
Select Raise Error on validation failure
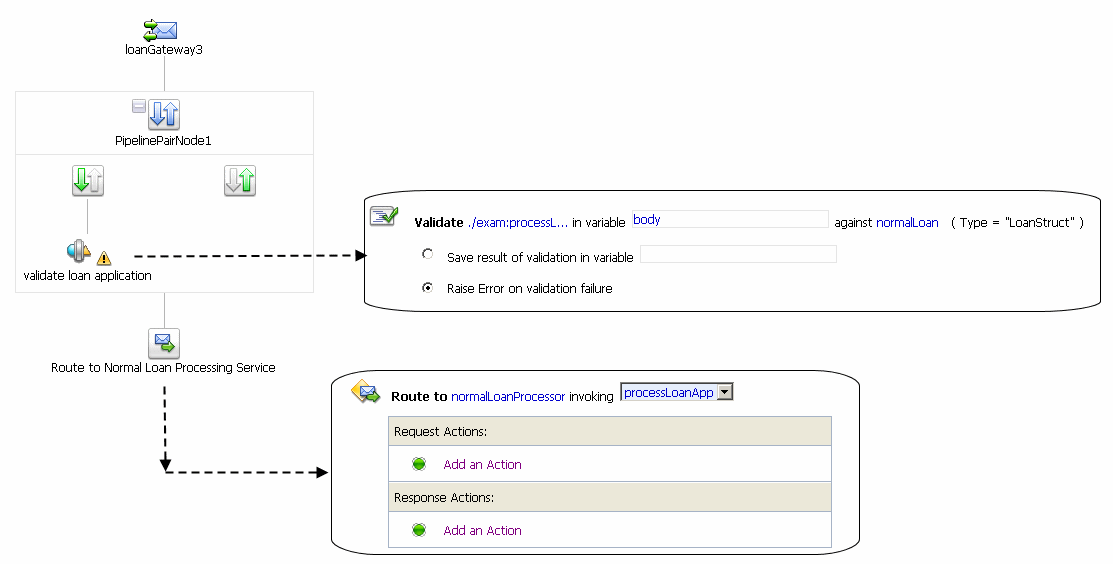click(427, 287)
